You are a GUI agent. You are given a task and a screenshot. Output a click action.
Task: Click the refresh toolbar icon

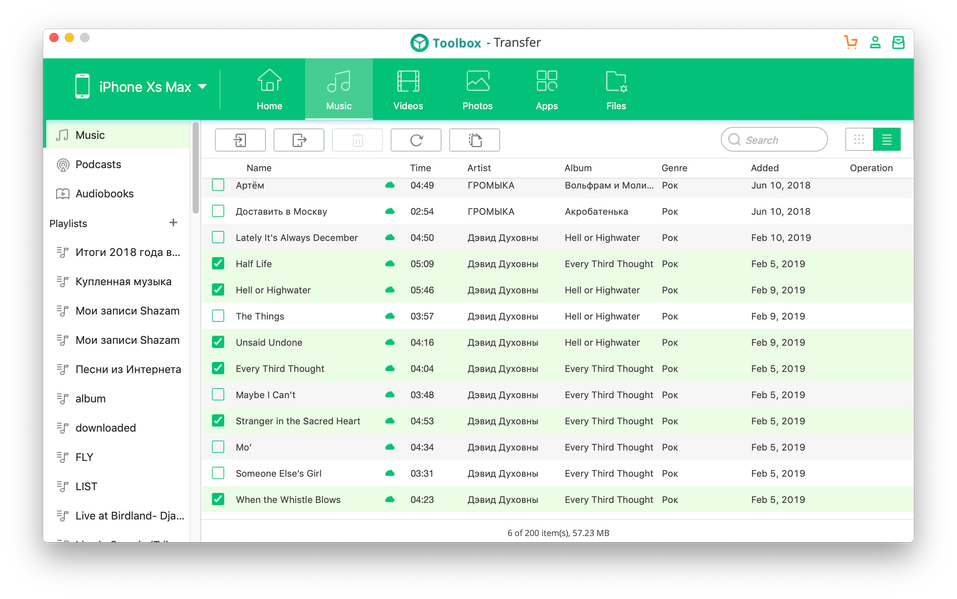click(416, 140)
